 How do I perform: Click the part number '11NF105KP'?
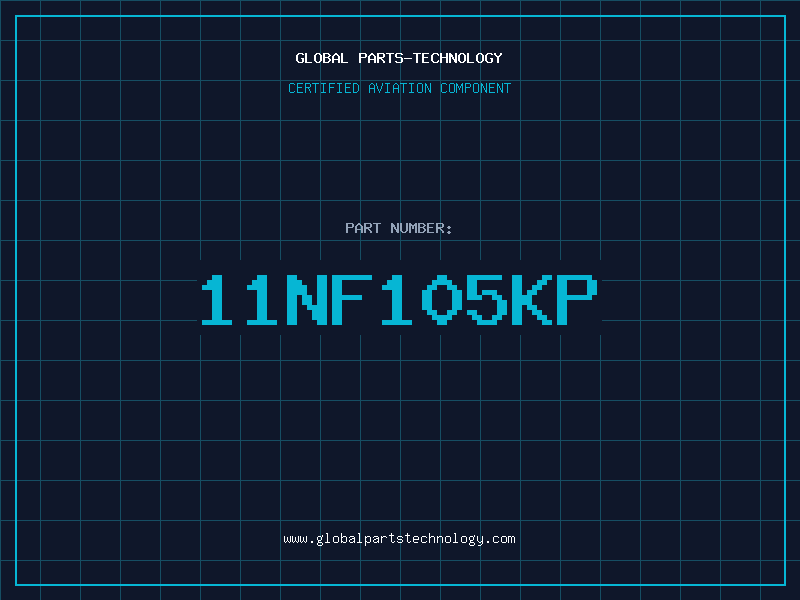tap(399, 299)
